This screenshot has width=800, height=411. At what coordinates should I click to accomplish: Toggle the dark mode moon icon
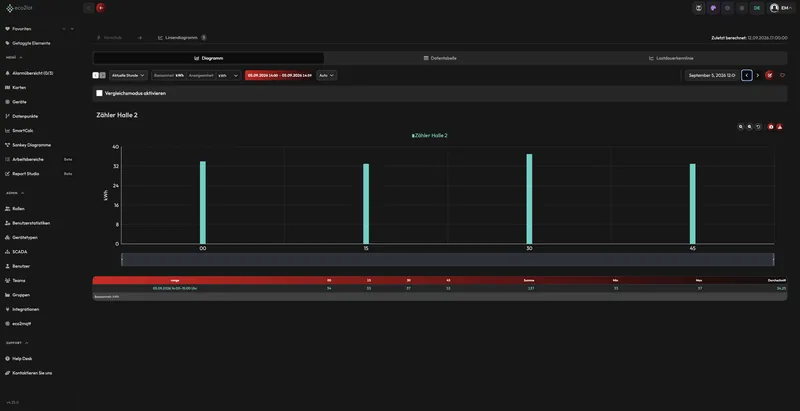click(742, 8)
